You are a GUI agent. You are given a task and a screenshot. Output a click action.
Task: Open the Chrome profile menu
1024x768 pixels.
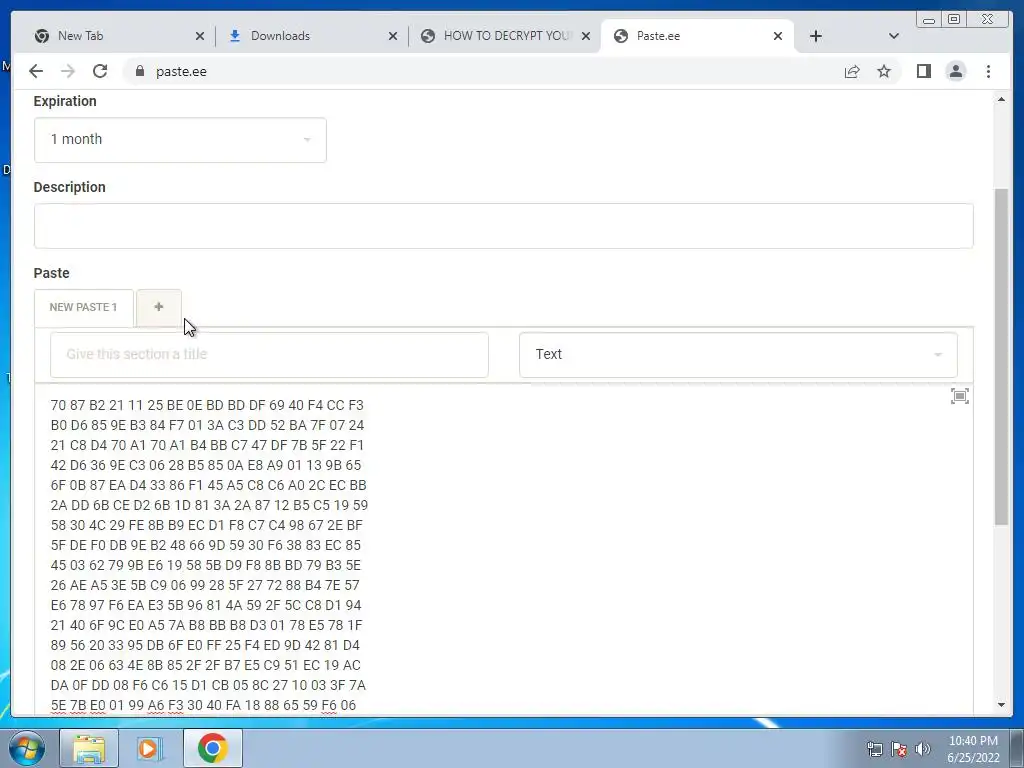(955, 71)
